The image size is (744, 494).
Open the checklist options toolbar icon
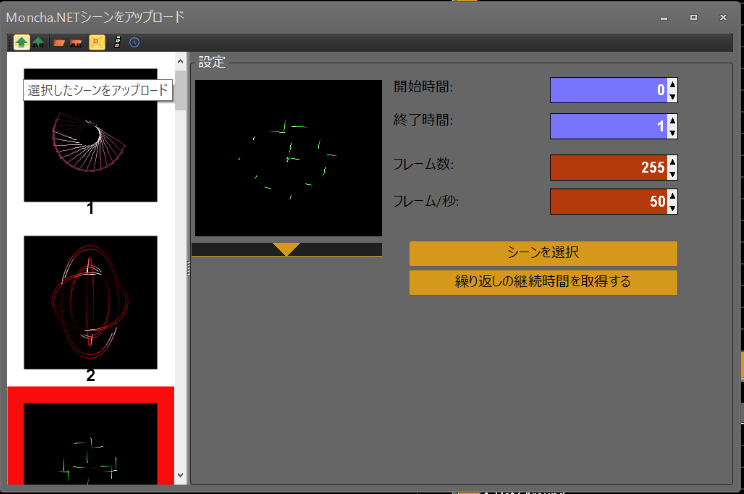click(x=117, y=42)
